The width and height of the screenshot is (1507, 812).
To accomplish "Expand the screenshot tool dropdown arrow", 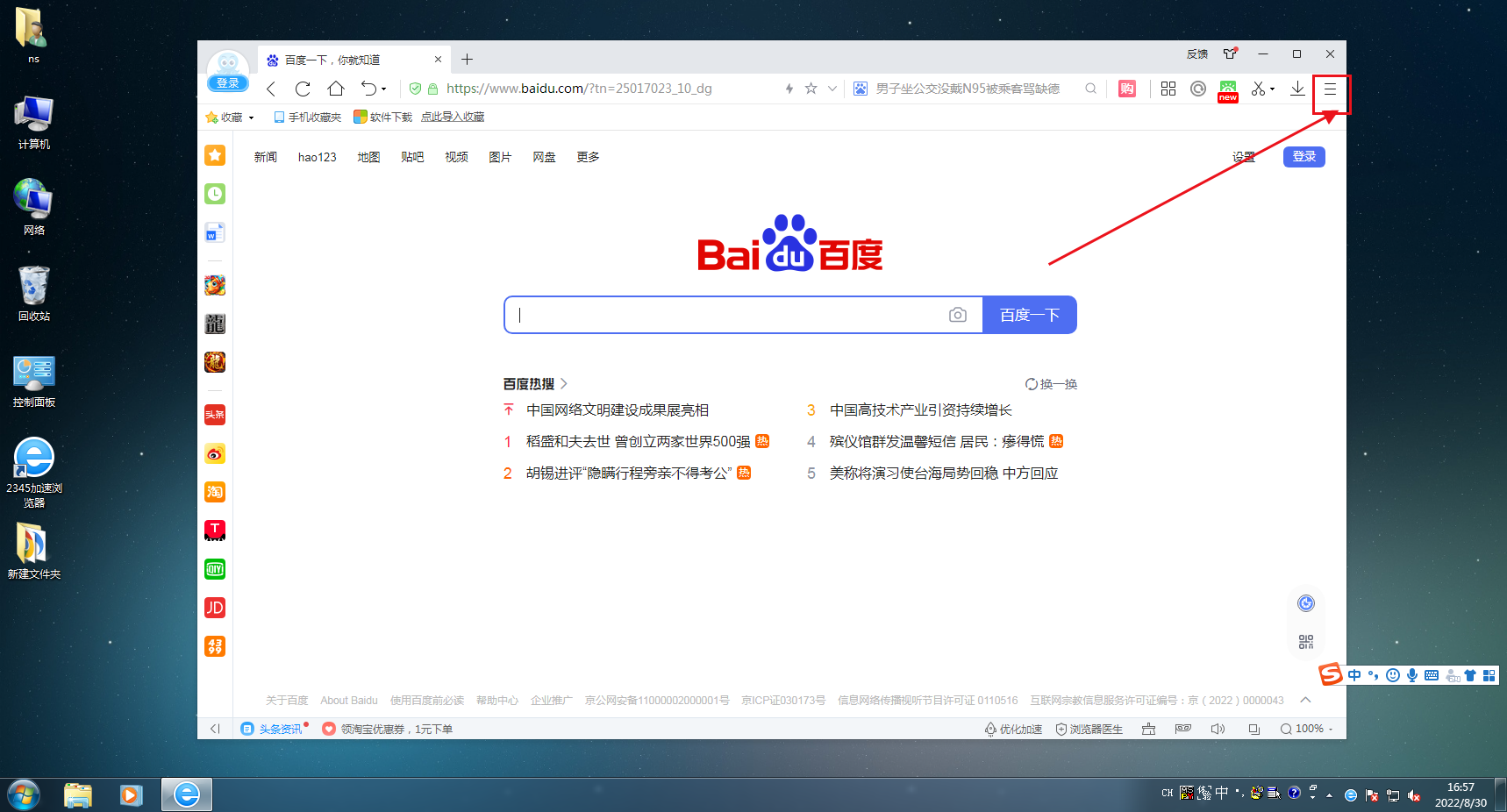I will (1273, 89).
